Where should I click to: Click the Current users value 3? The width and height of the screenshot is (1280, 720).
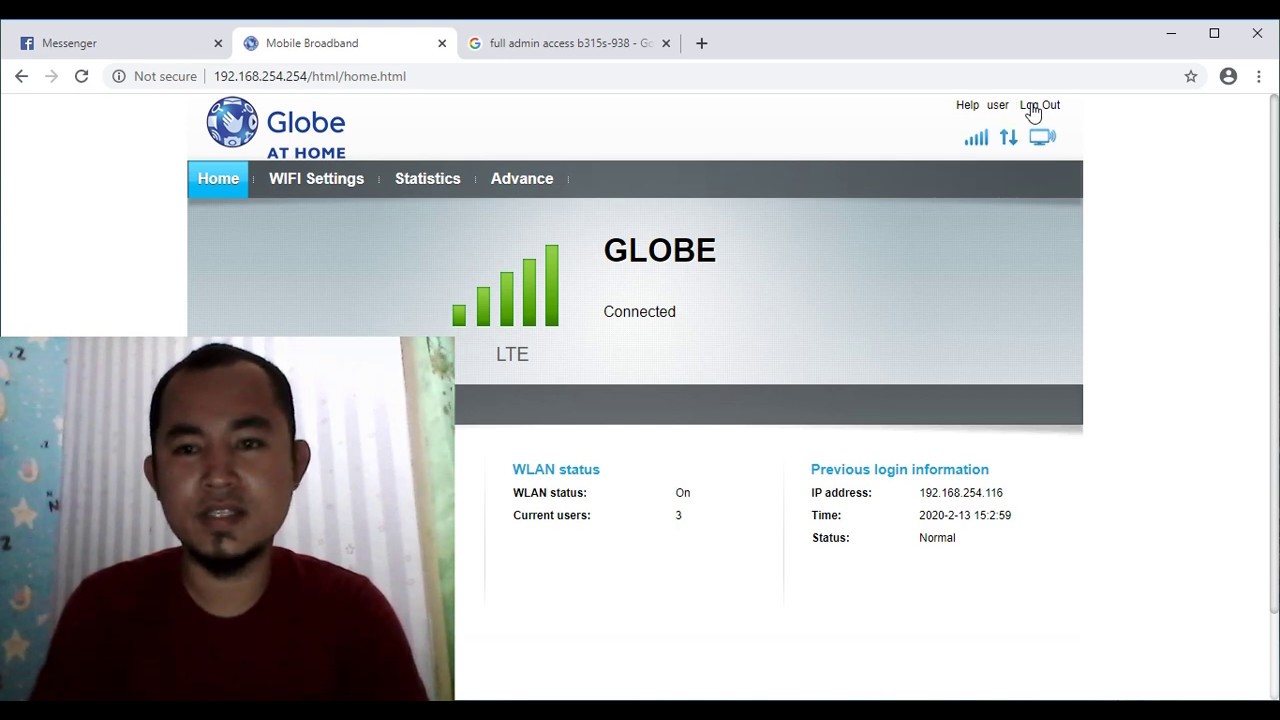[678, 515]
